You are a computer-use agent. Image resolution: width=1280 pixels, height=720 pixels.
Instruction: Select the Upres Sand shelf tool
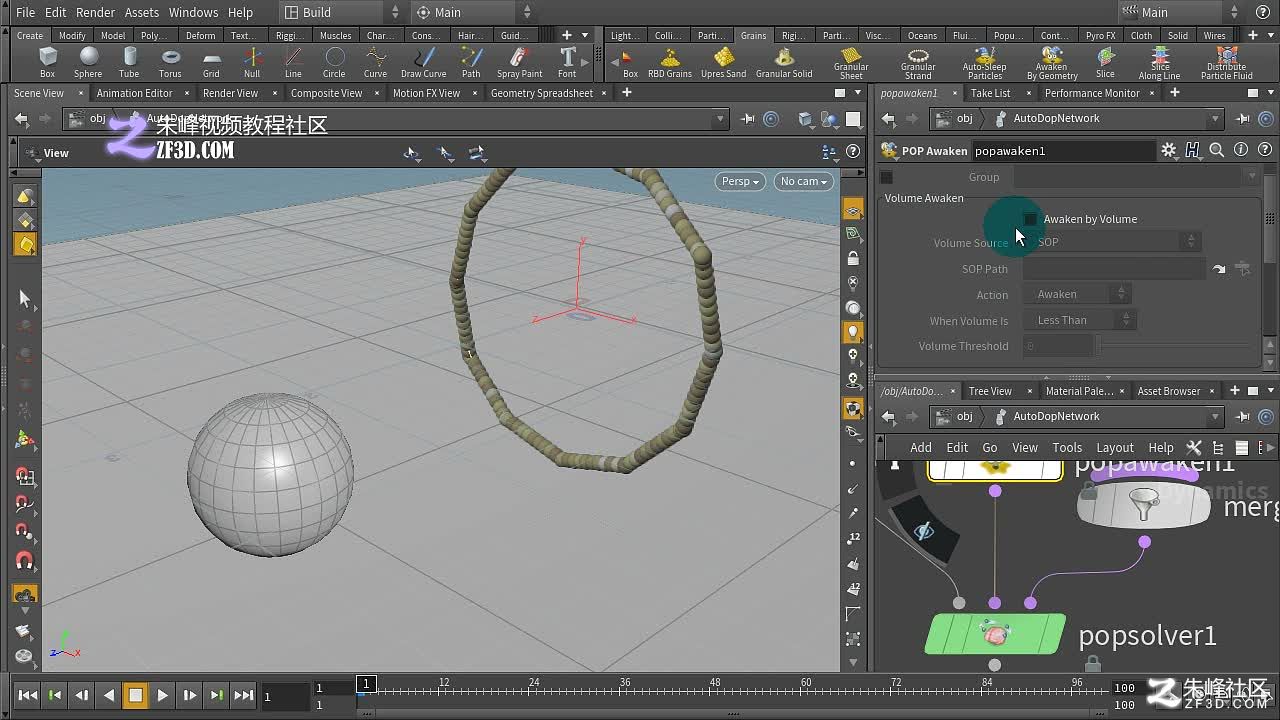click(723, 62)
